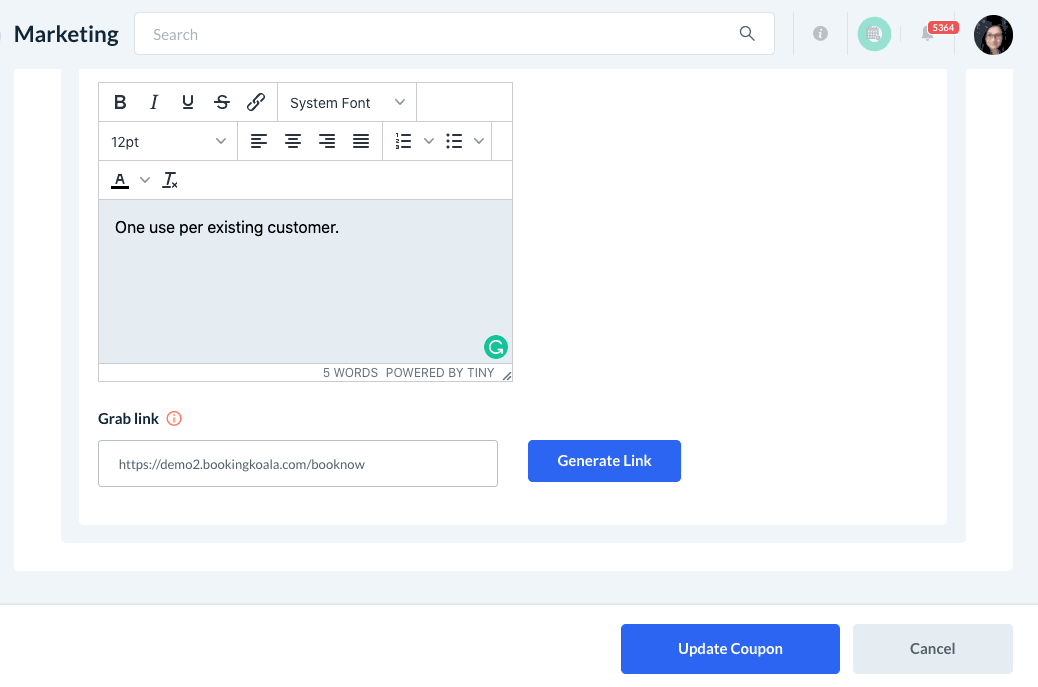This screenshot has width=1038, height=687.
Task: Click the Generate Link button
Action: (604, 461)
